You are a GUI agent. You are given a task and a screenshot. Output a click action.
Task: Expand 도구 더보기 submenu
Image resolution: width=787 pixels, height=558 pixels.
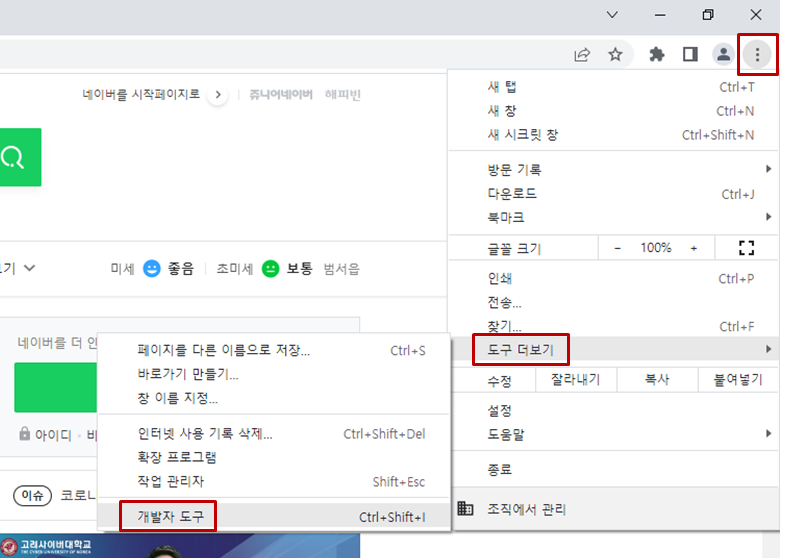(x=614, y=349)
